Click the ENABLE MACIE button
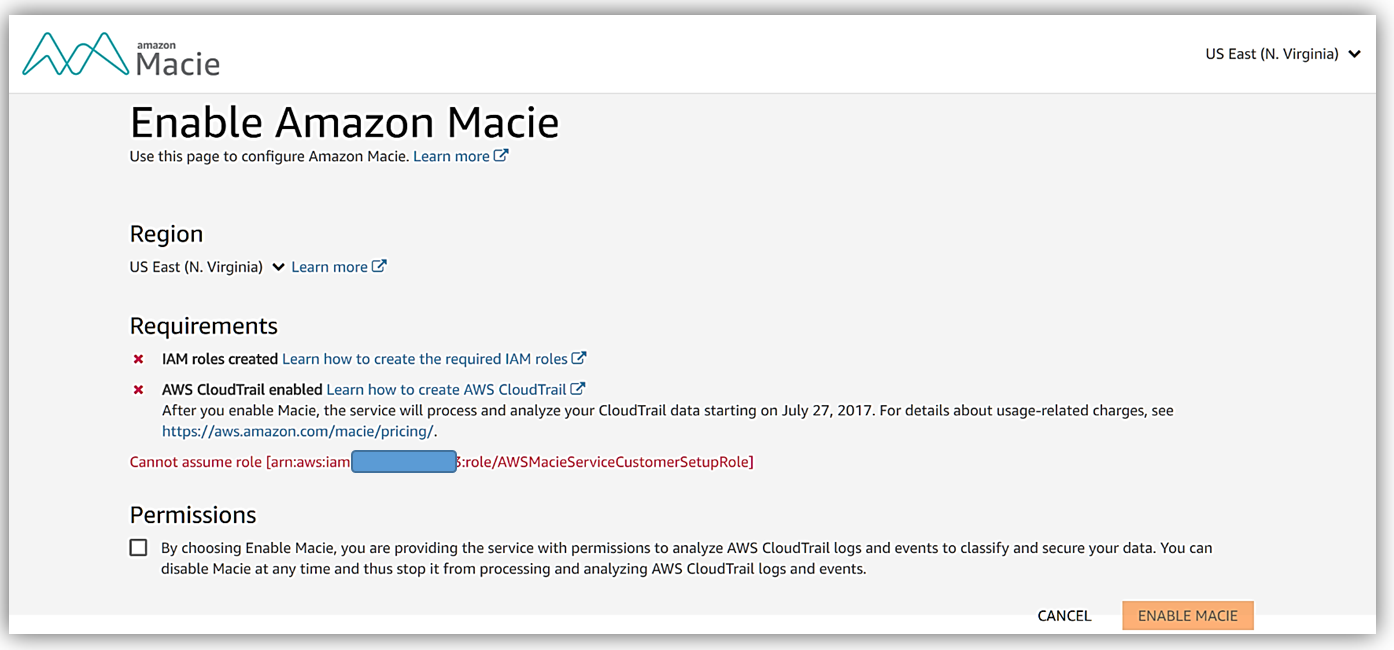The width and height of the screenshot is (1394, 650). (x=1188, y=616)
